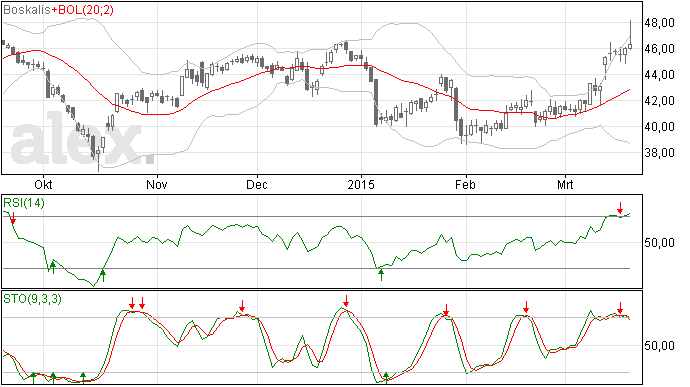Click the 42,00 price axis label
The width and height of the screenshot is (690, 387).
click(x=659, y=101)
